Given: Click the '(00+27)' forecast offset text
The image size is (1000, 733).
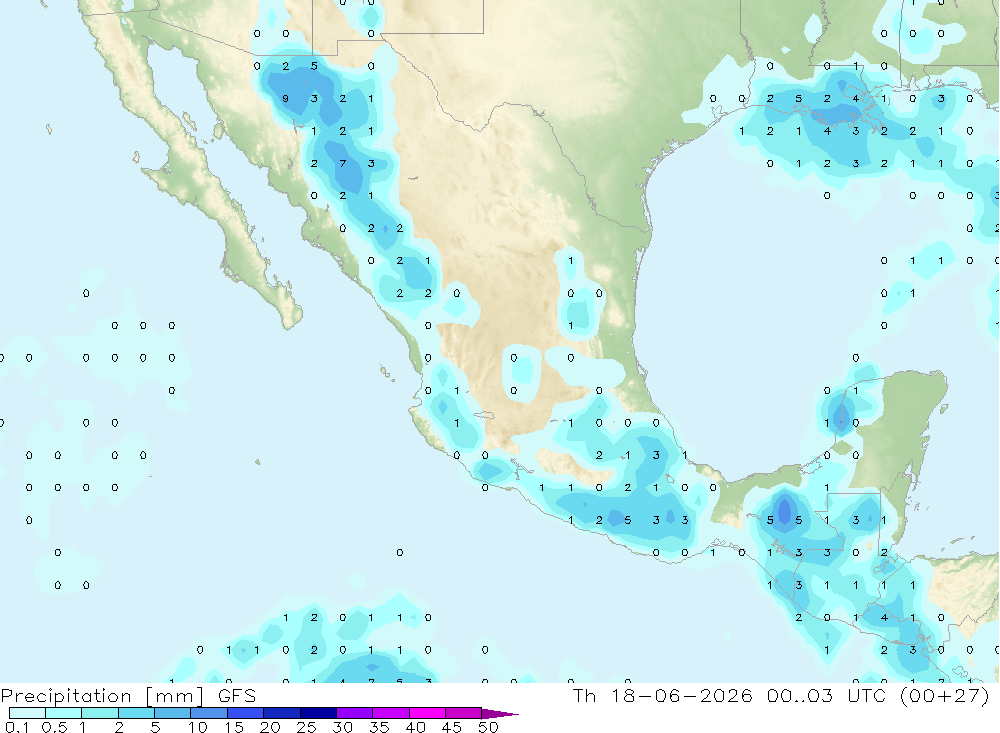Looking at the screenshot, I should click(x=944, y=695).
